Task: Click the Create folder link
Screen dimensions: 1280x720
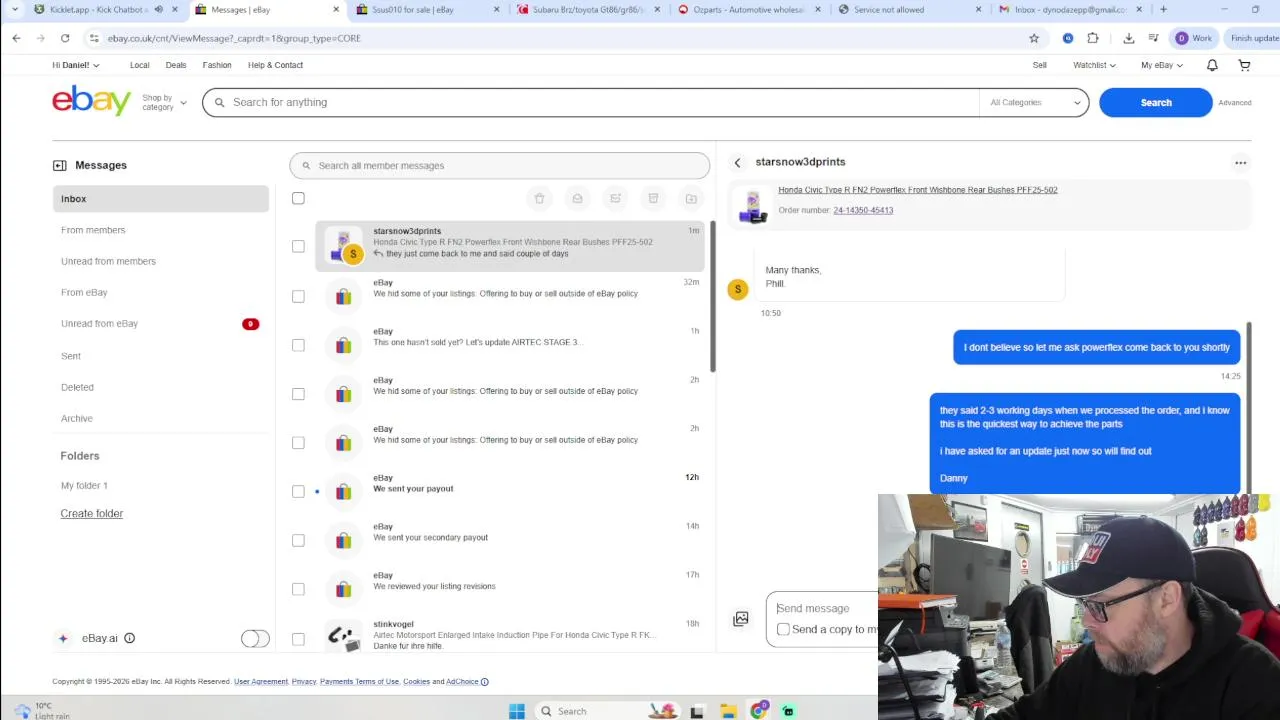Action: (91, 513)
